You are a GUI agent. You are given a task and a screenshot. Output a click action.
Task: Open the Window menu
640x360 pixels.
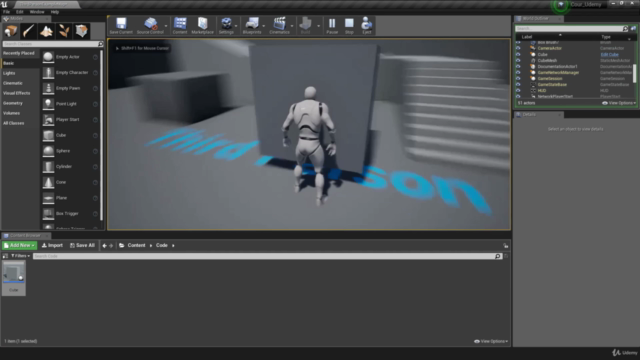click(x=37, y=12)
